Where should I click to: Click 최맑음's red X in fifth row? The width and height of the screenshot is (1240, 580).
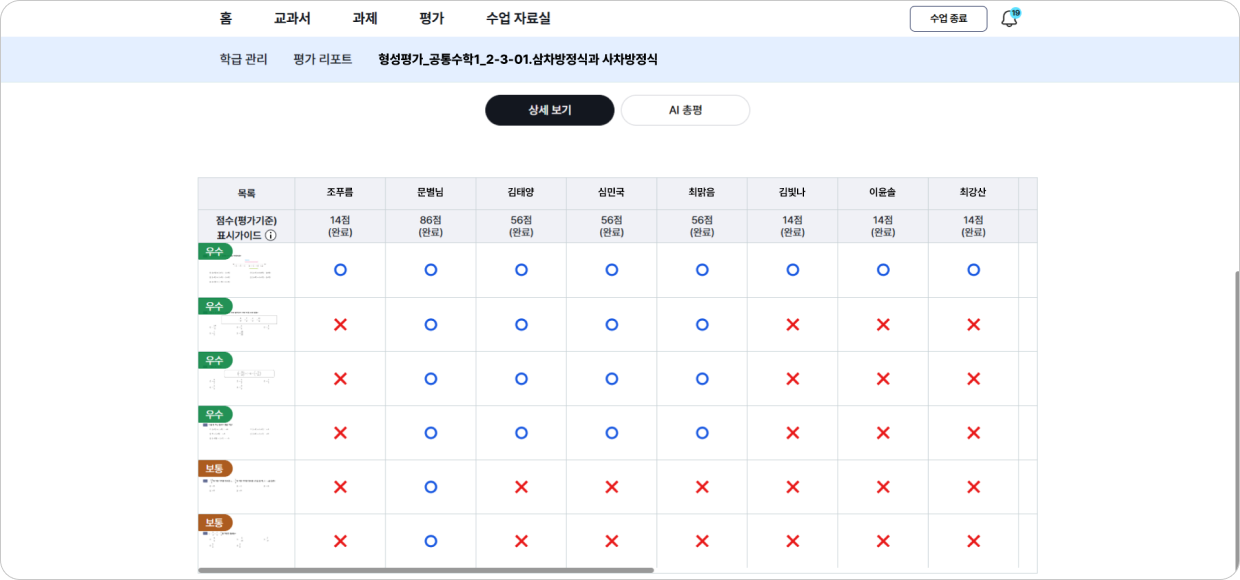tap(702, 487)
